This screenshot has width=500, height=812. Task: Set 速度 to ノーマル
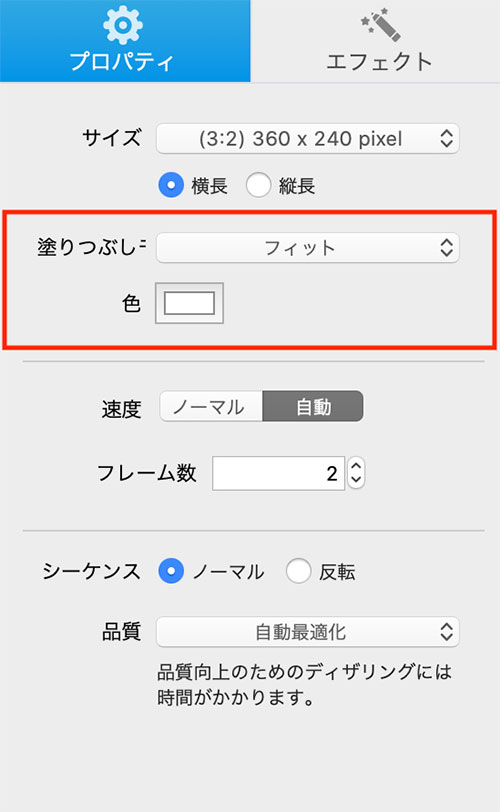point(211,407)
